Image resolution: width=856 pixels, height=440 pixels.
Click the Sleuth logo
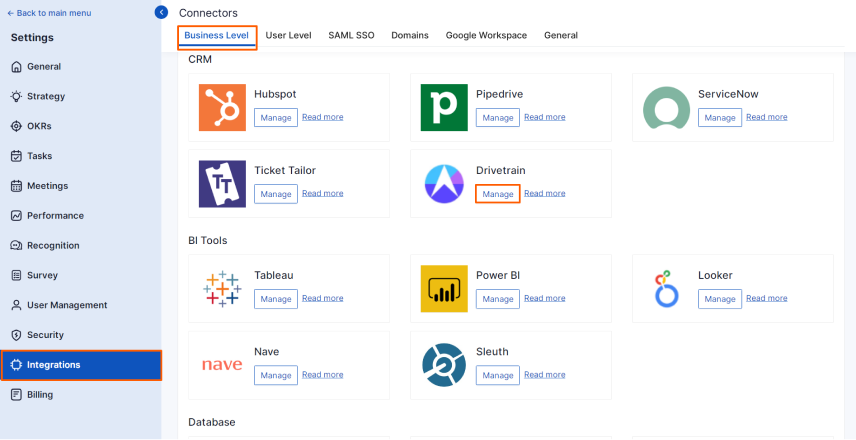point(444,365)
